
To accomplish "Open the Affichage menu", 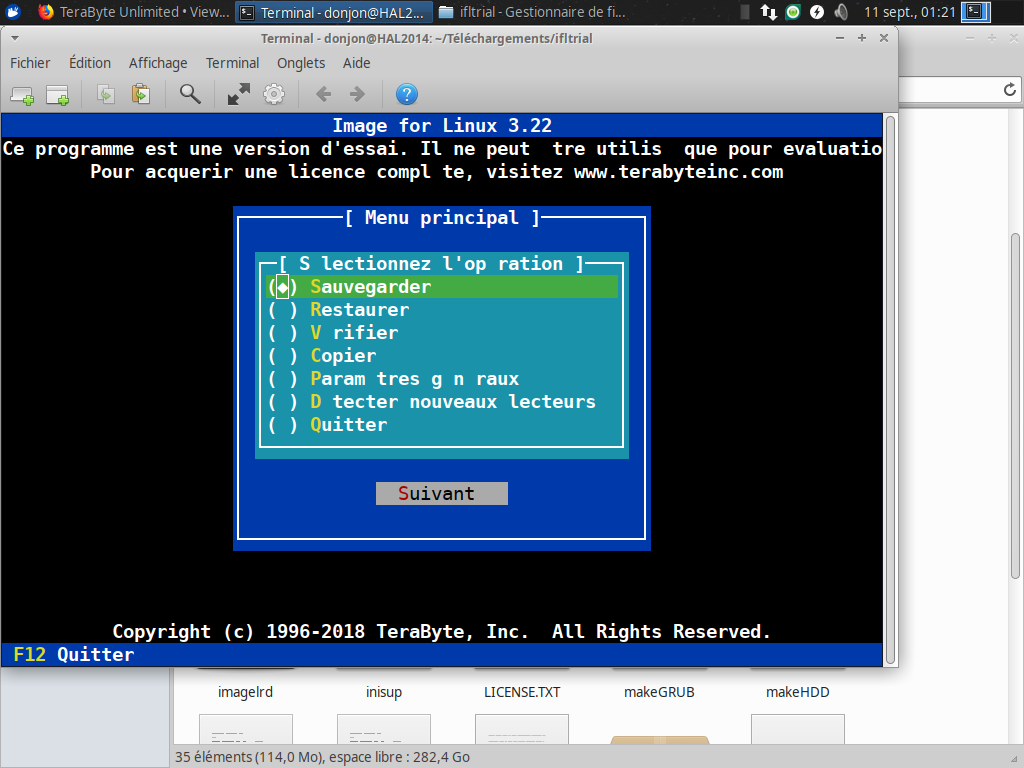I will (x=158, y=63).
